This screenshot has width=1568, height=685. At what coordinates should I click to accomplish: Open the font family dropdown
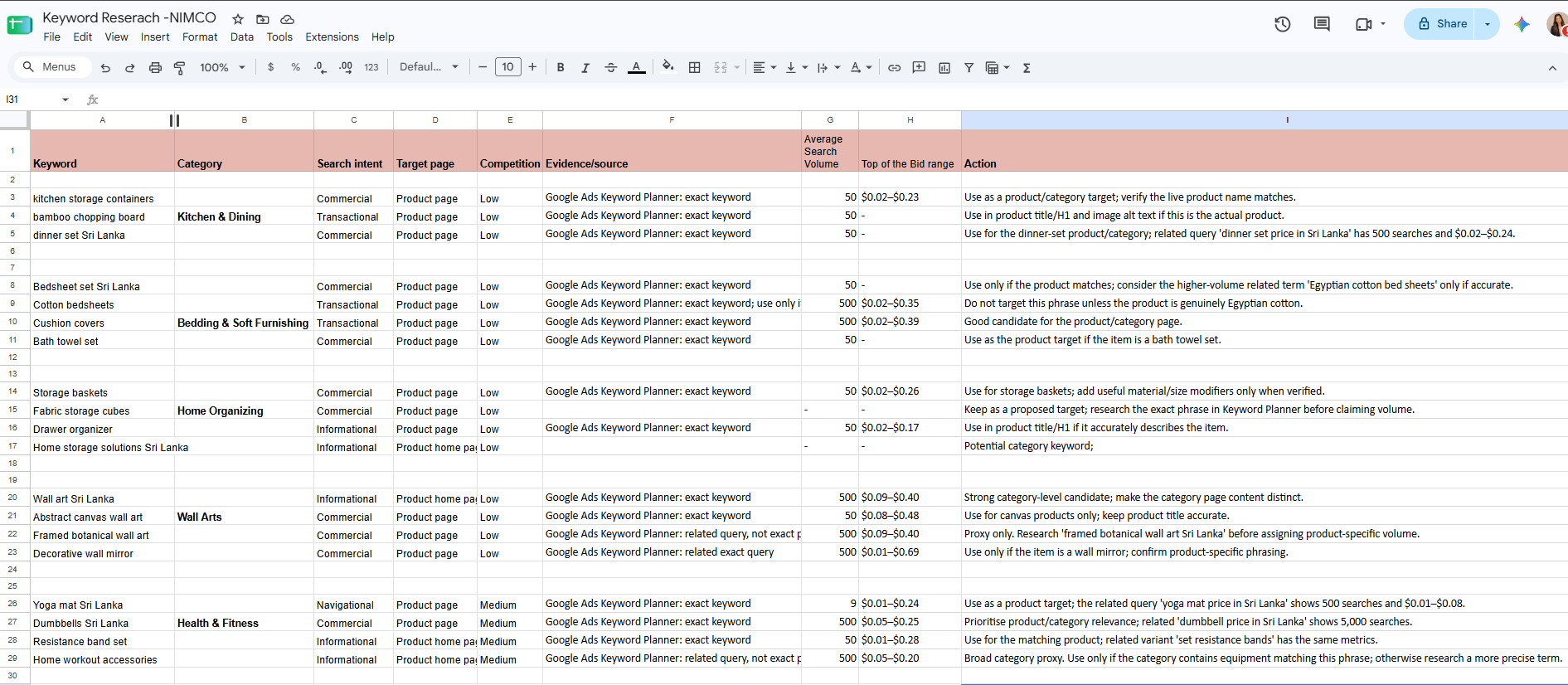point(429,67)
